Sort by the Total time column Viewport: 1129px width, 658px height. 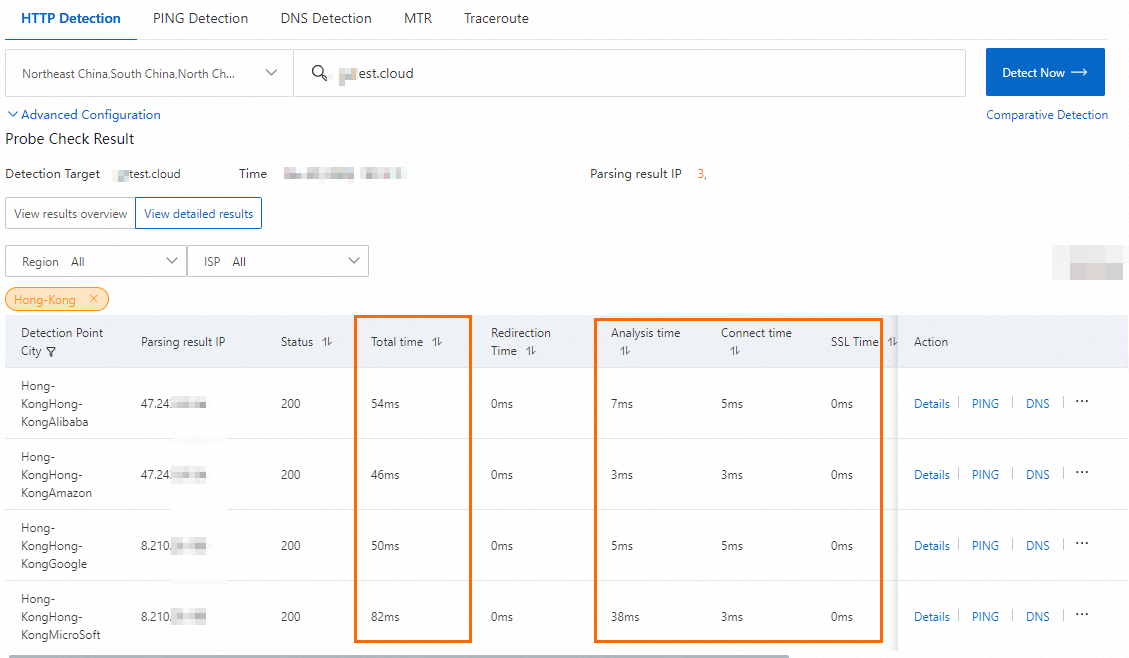click(437, 342)
